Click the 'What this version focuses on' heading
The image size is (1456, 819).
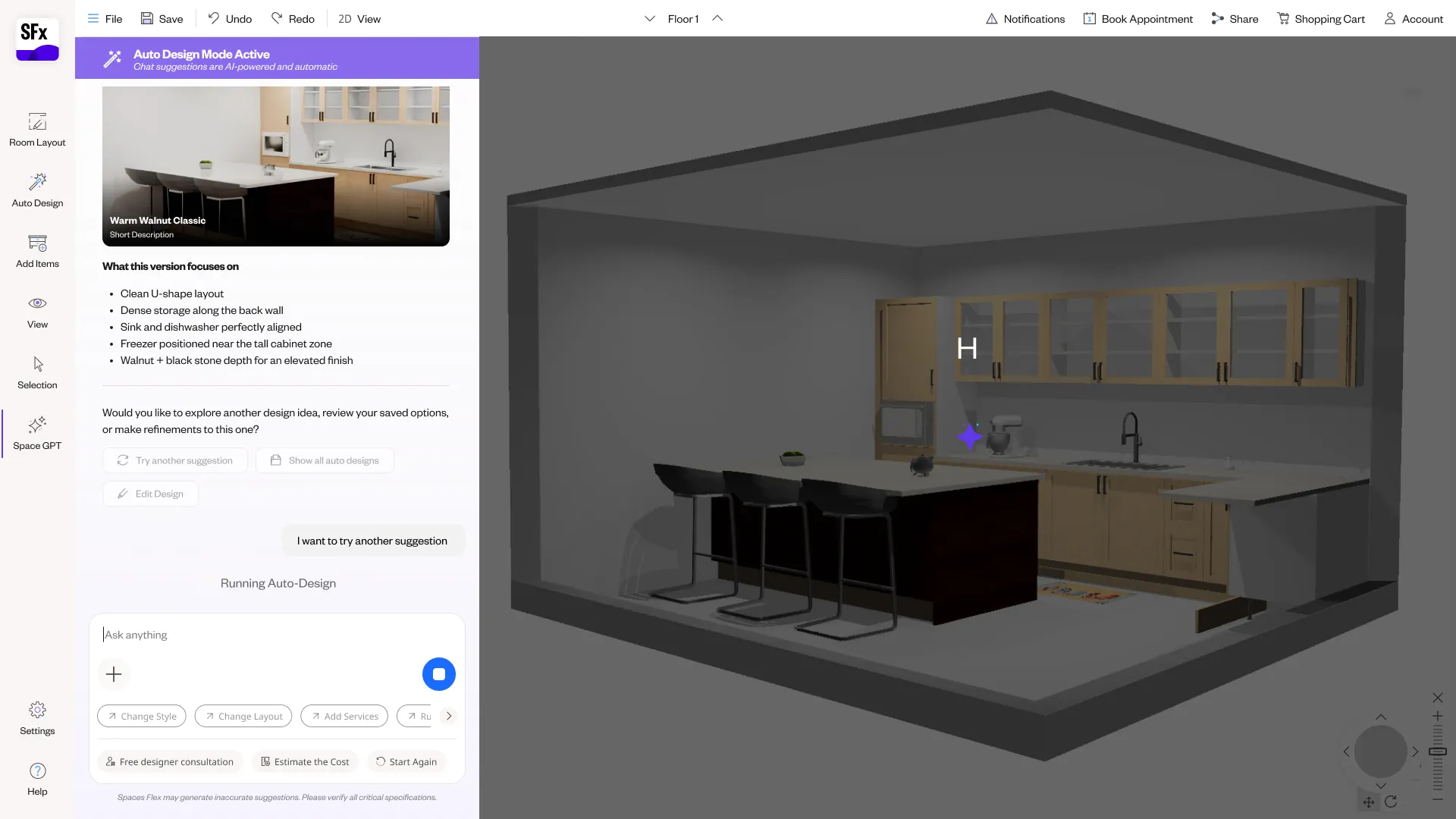click(171, 266)
